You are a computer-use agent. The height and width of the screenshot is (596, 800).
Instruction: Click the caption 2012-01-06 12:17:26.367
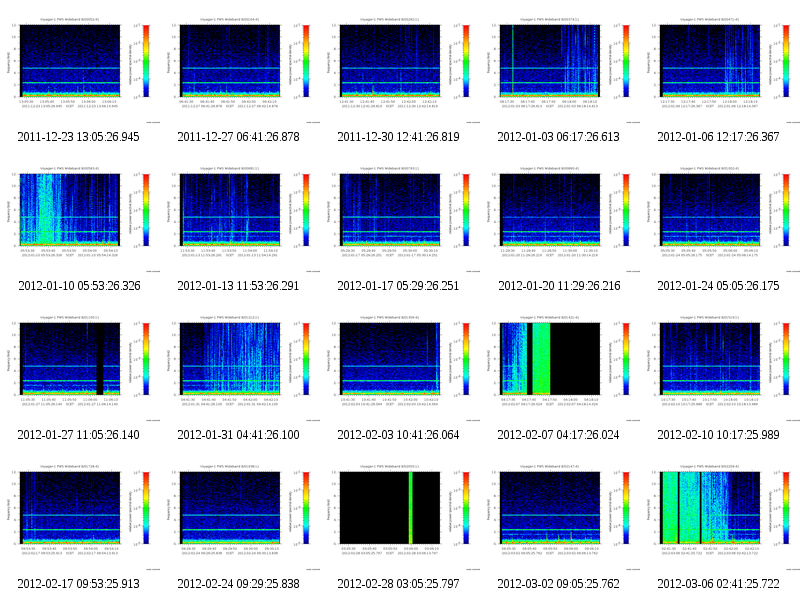pos(718,137)
